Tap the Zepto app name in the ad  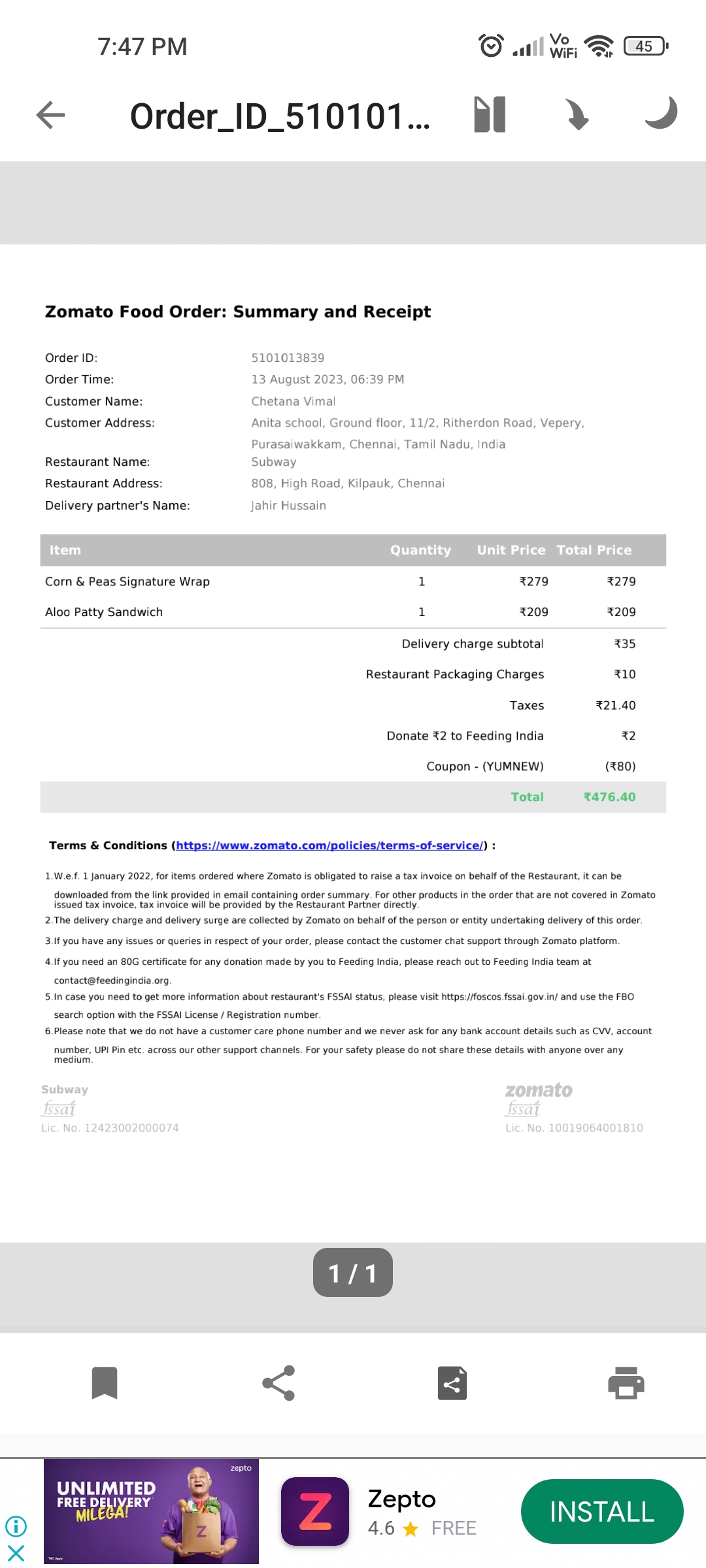click(x=401, y=1499)
